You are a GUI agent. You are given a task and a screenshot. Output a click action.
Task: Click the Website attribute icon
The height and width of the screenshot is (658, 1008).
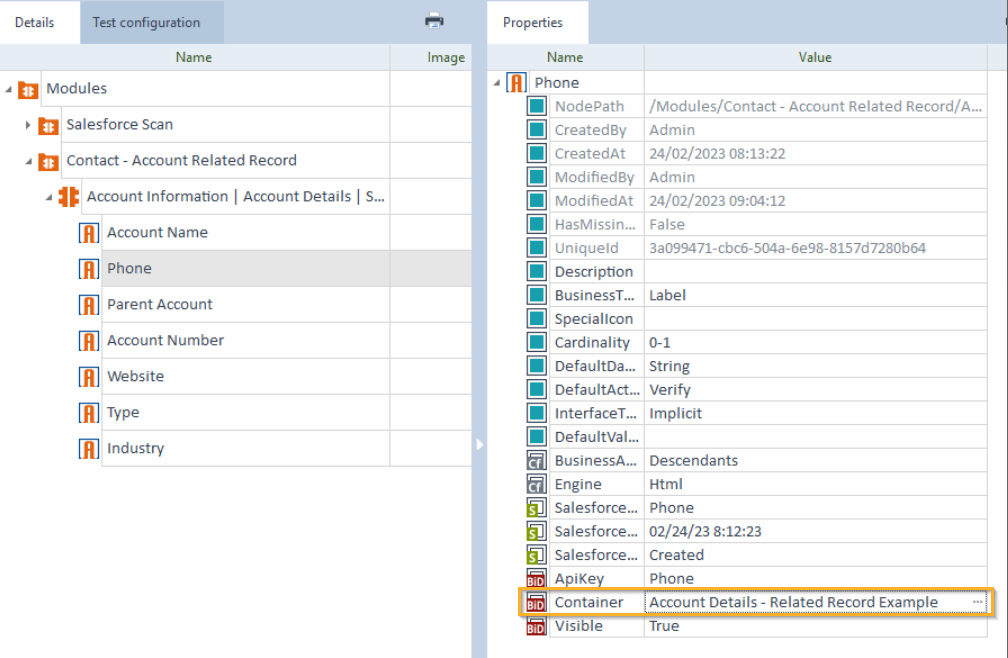[89, 377]
